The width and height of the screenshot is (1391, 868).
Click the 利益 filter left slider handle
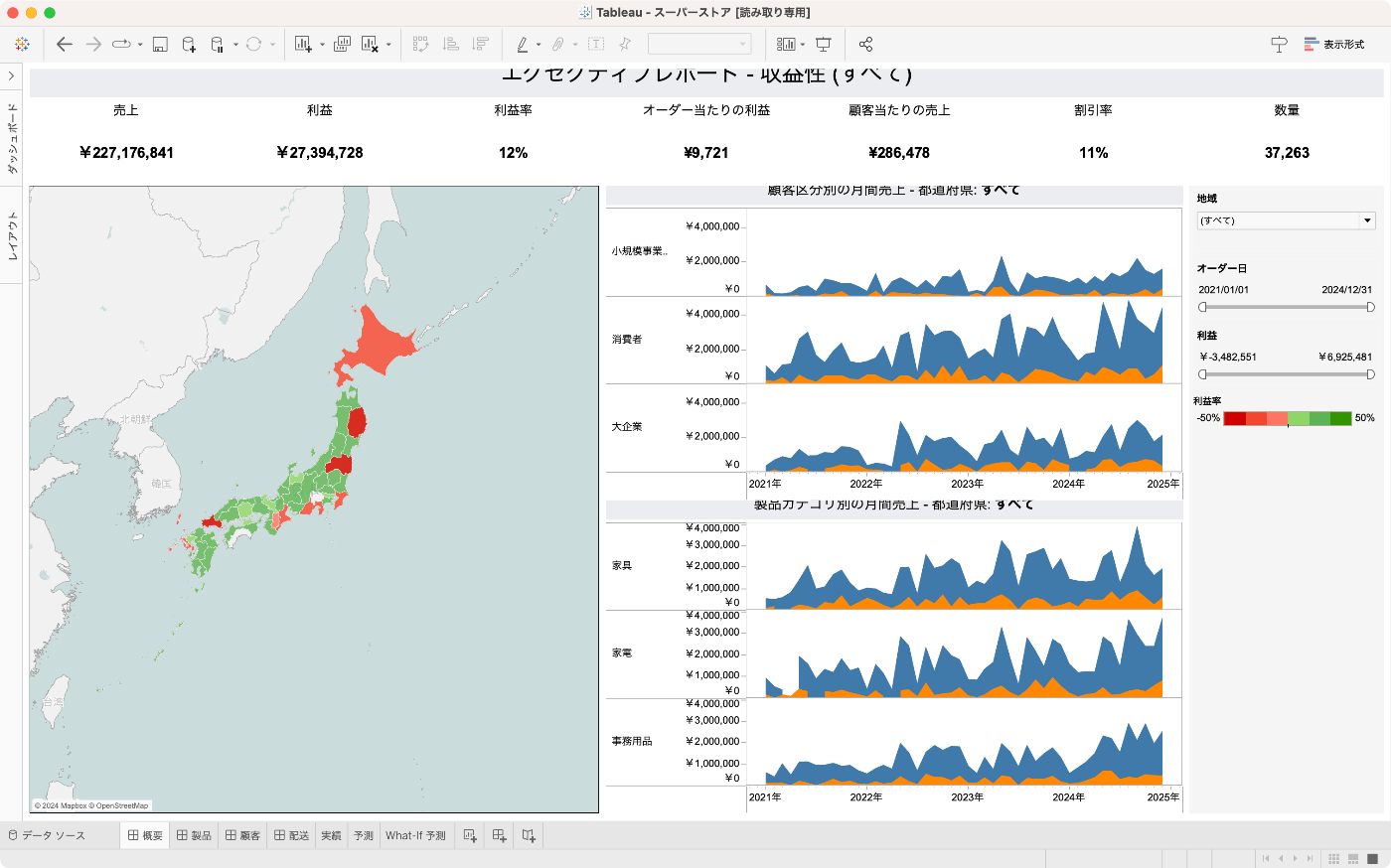click(1202, 374)
